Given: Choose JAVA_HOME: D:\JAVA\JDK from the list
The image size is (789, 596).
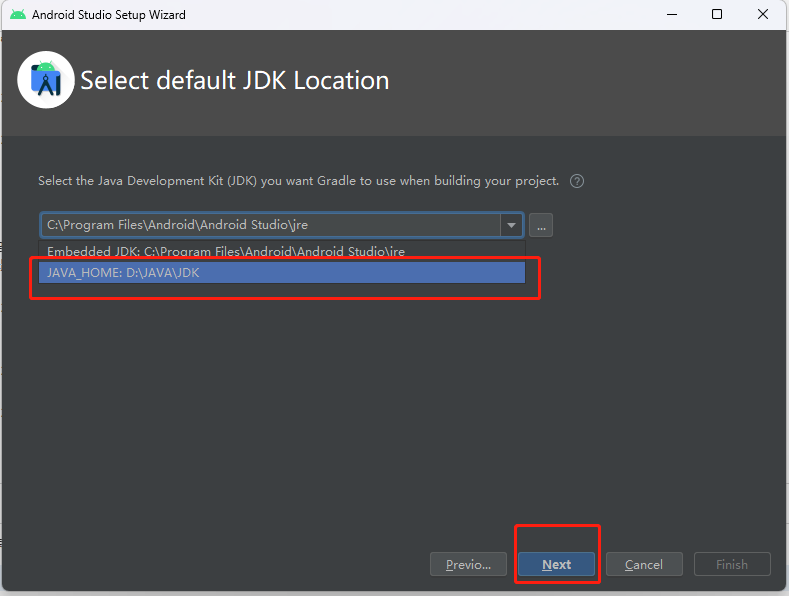Looking at the screenshot, I should pyautogui.click(x=124, y=272).
